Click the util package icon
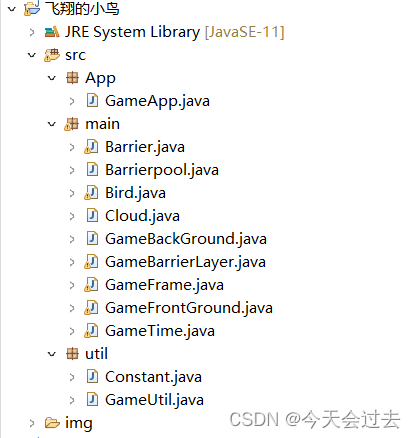The height and width of the screenshot is (438, 416). pyautogui.click(x=72, y=354)
